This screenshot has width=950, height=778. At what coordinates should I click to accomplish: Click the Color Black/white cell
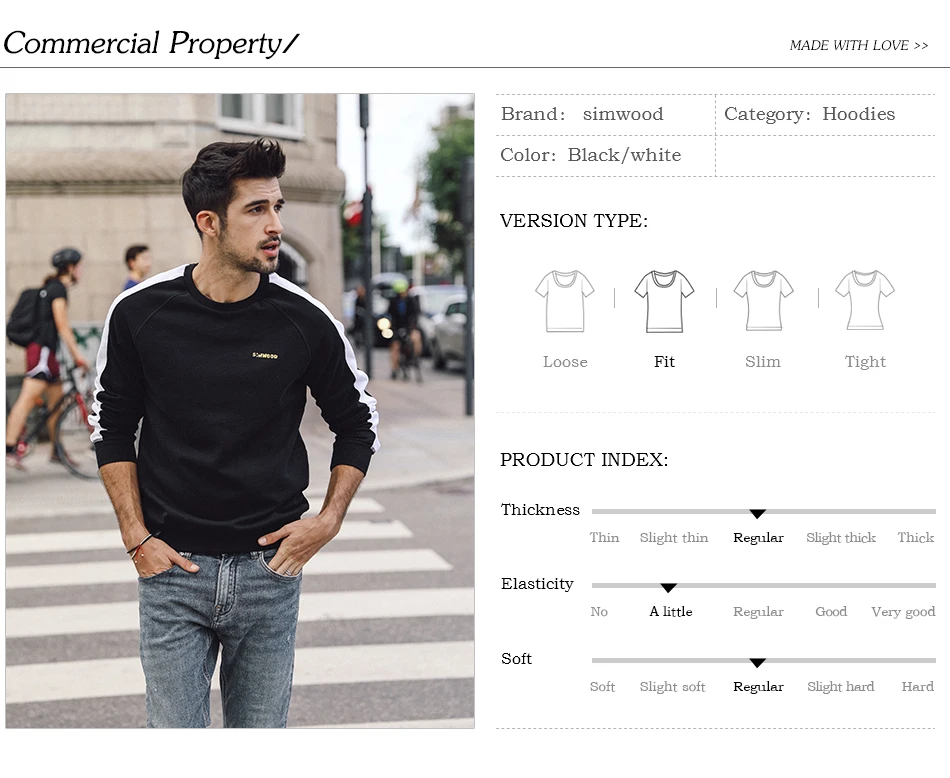pos(605,156)
